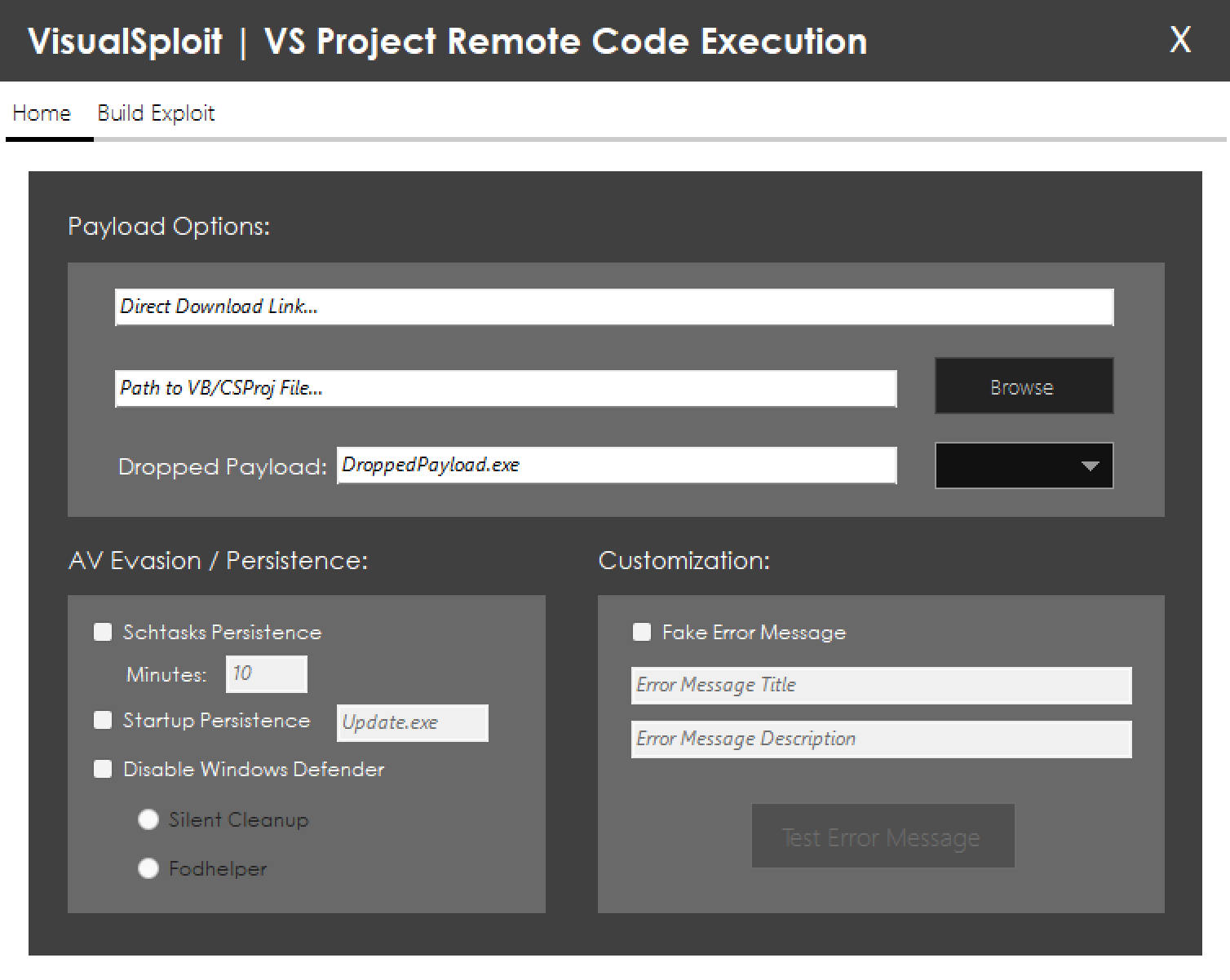The image size is (1230, 980).
Task: Click the Update.exe startup name field
Action: [x=413, y=723]
